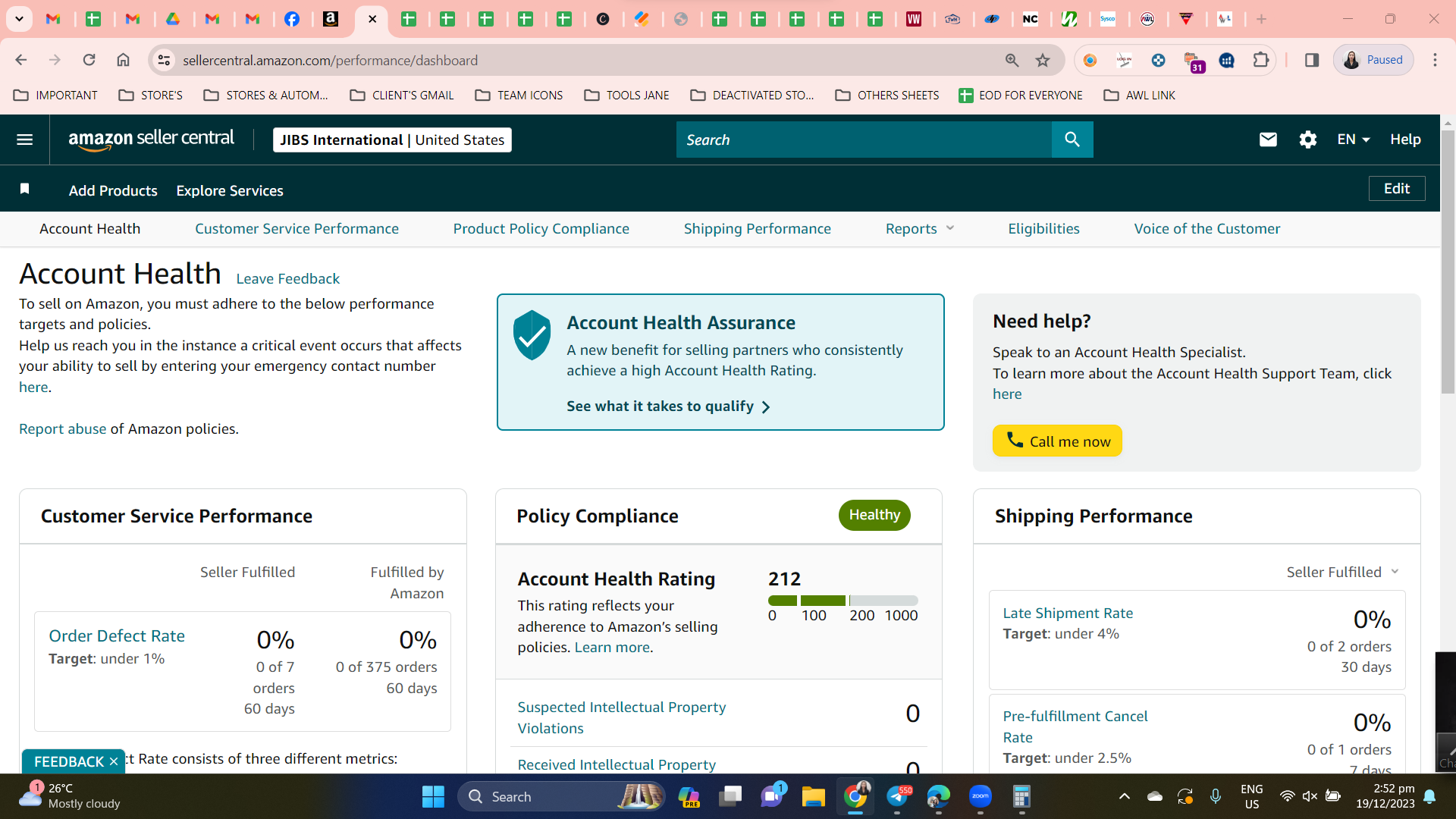
Task: Focus the Seller Central search field
Action: pyautogui.click(x=864, y=140)
